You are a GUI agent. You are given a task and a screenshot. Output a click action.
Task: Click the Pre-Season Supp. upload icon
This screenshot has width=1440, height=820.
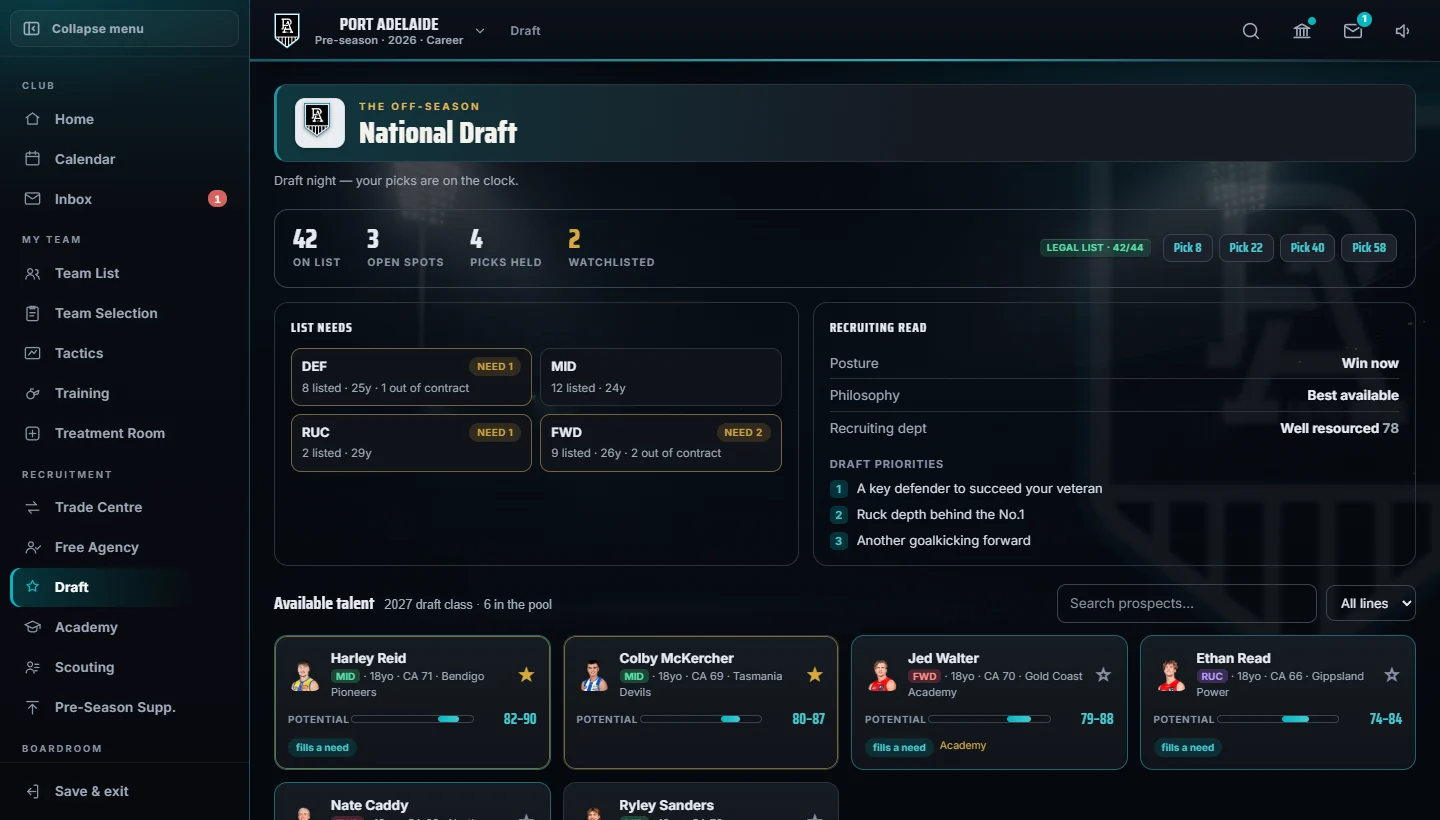pos(33,707)
